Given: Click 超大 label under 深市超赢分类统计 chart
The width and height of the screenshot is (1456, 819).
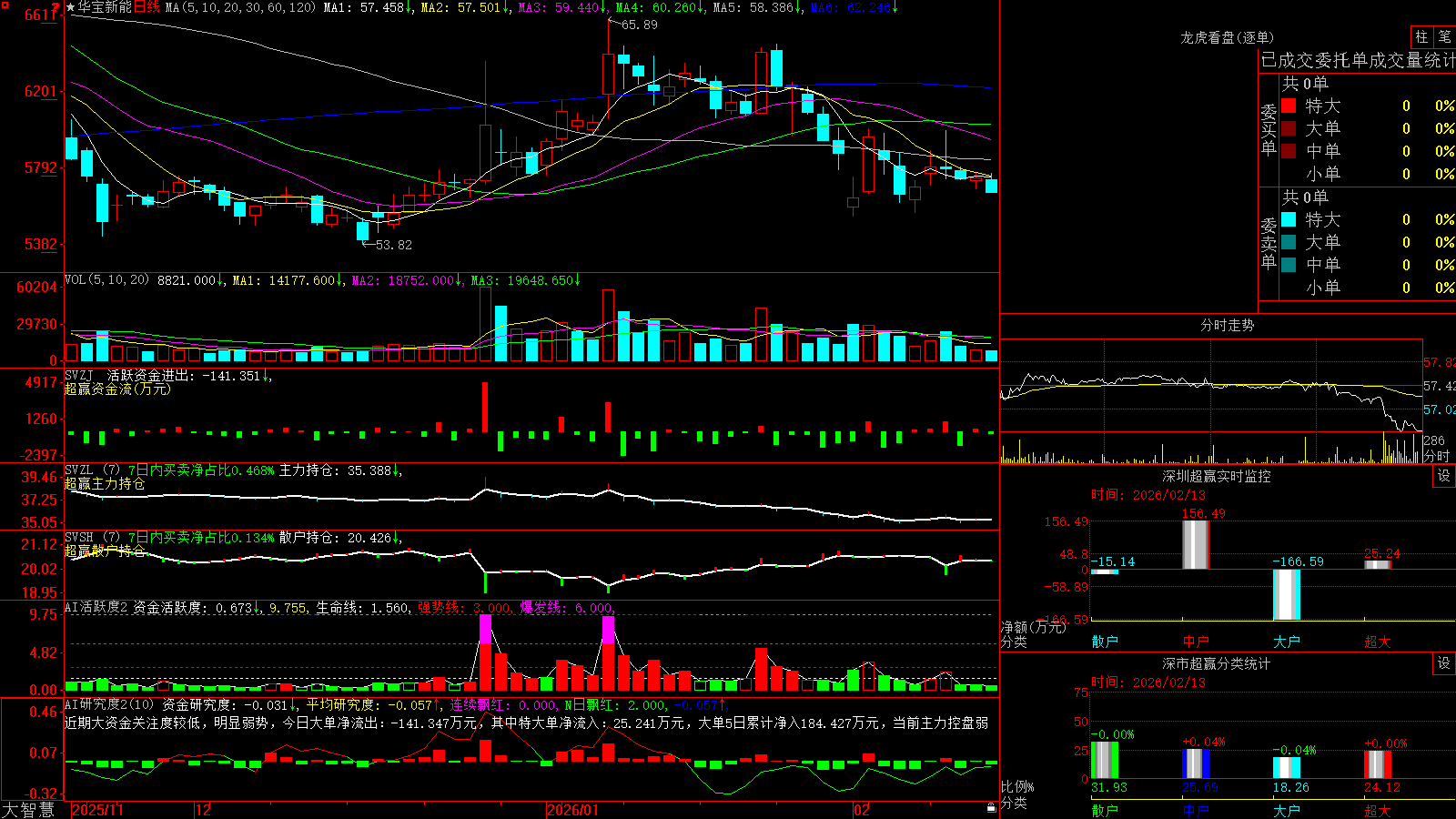Looking at the screenshot, I should point(1378,810).
